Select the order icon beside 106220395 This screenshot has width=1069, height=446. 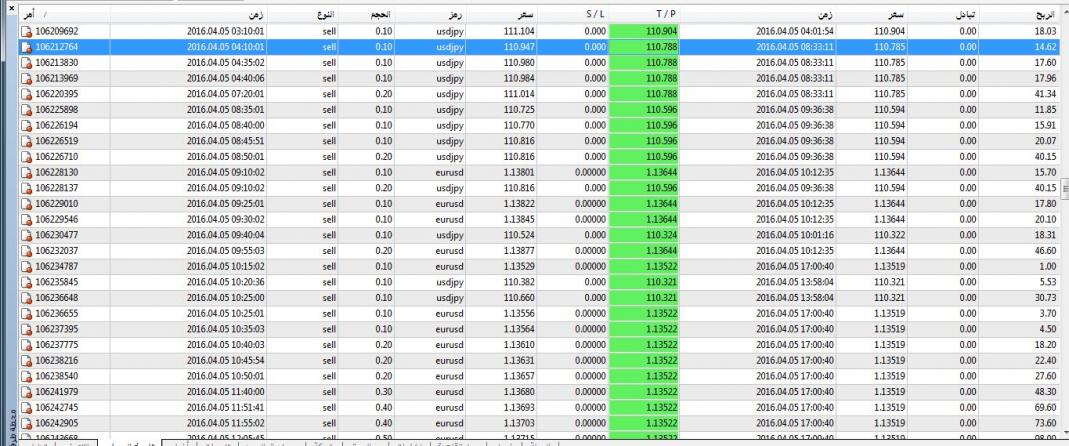click(x=27, y=94)
